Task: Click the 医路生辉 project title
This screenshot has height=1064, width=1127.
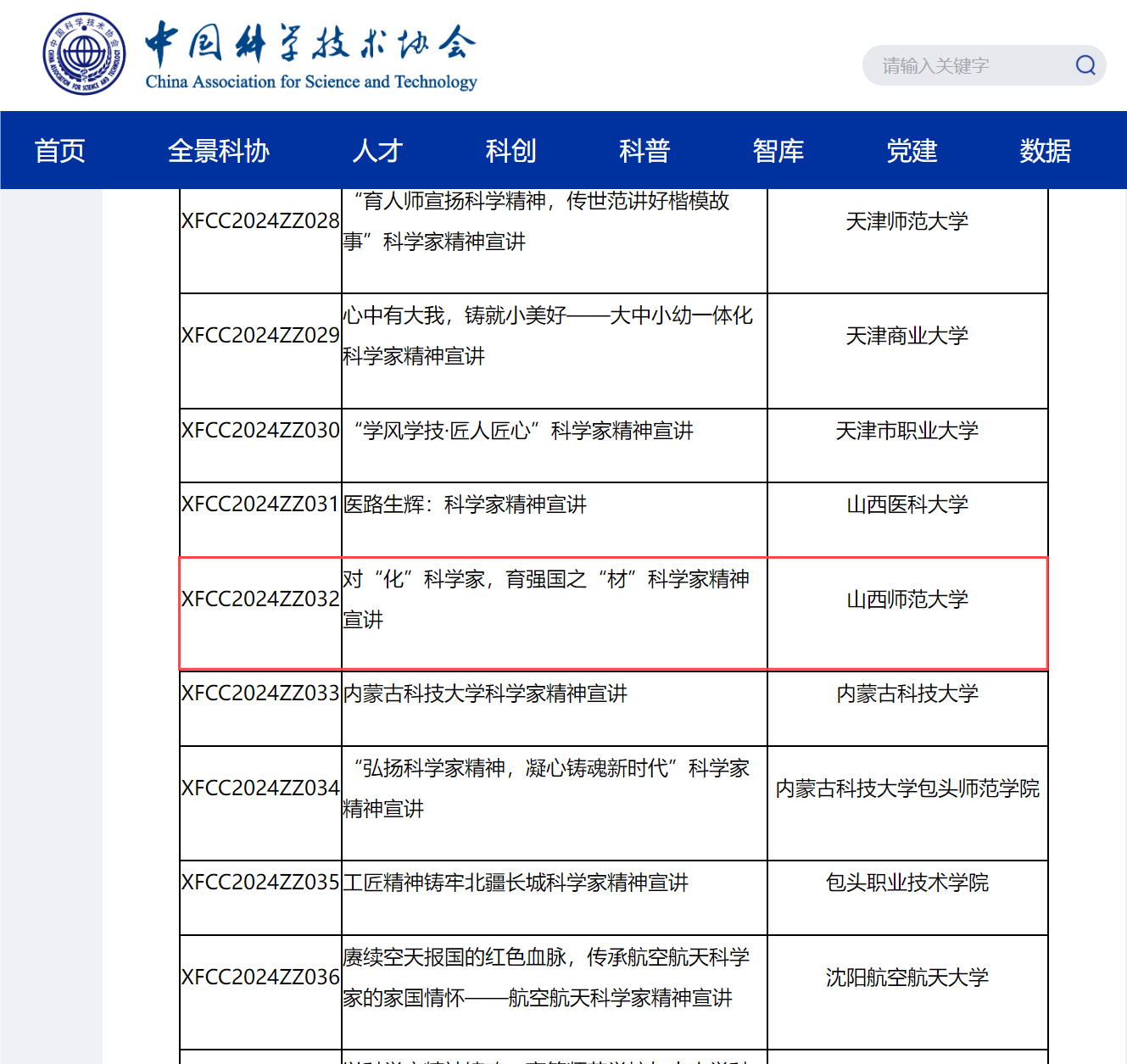Action: 465,504
